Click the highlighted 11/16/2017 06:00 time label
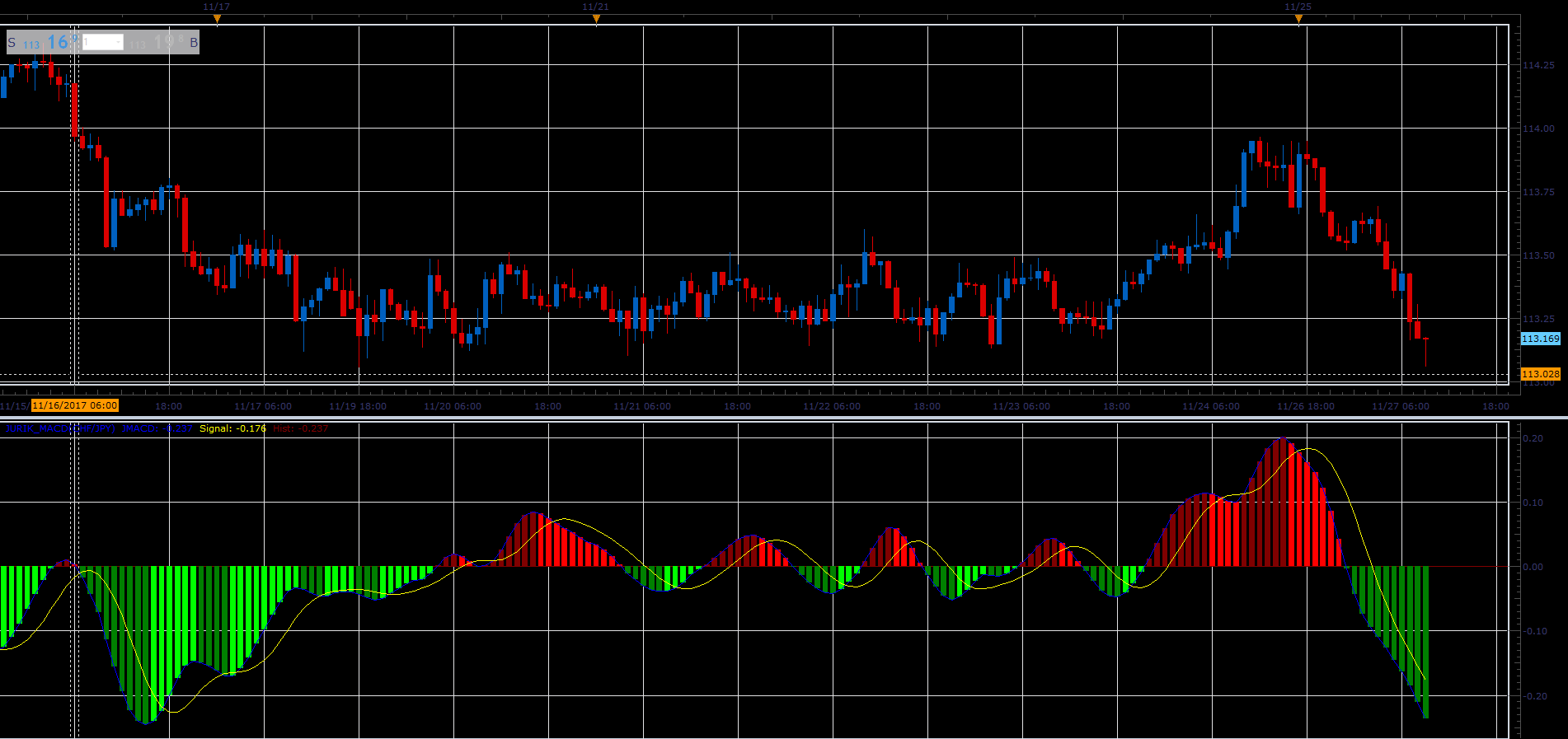This screenshot has width=1568, height=739. click(x=75, y=405)
